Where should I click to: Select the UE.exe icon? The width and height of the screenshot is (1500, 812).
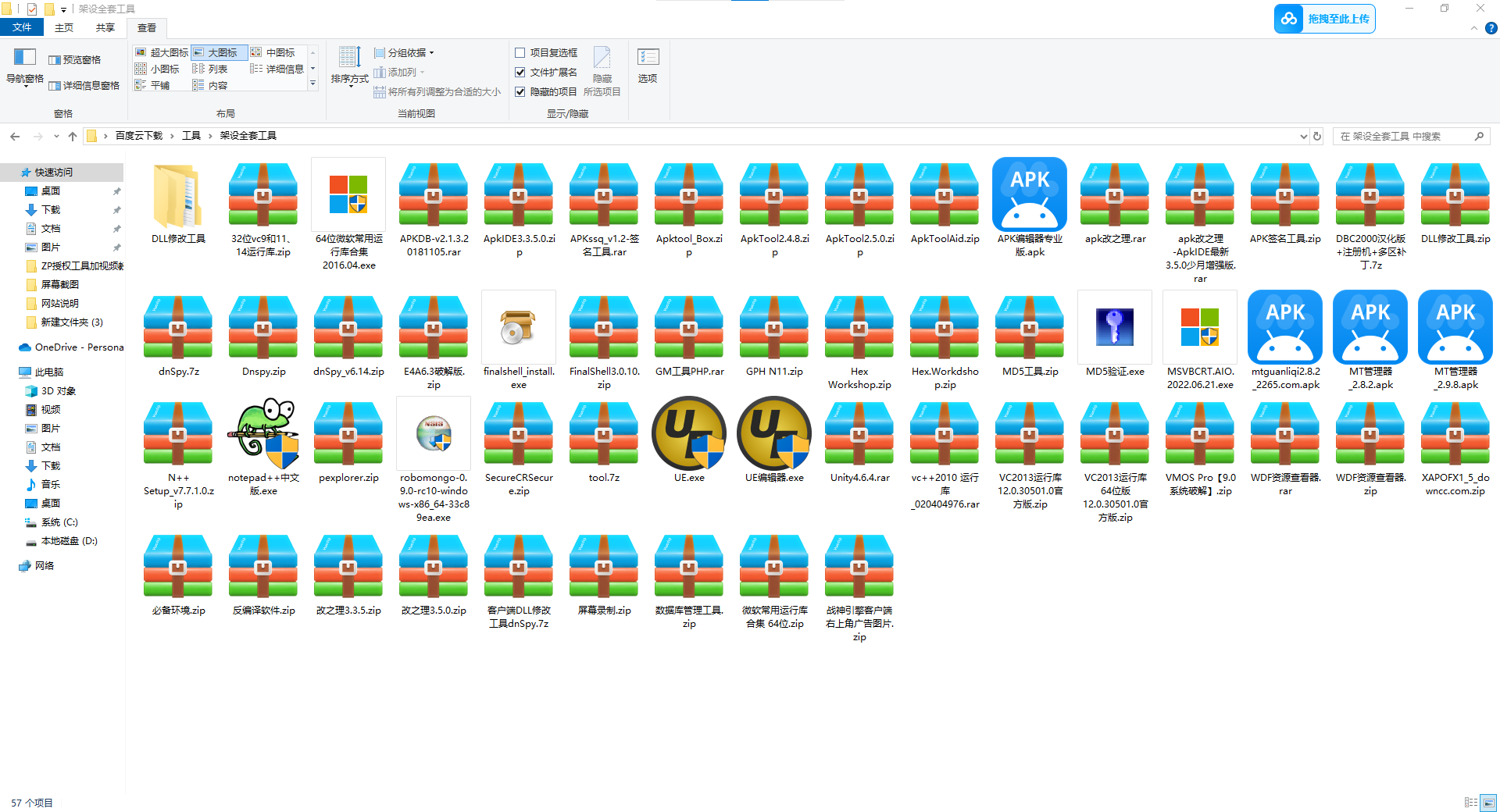[689, 433]
